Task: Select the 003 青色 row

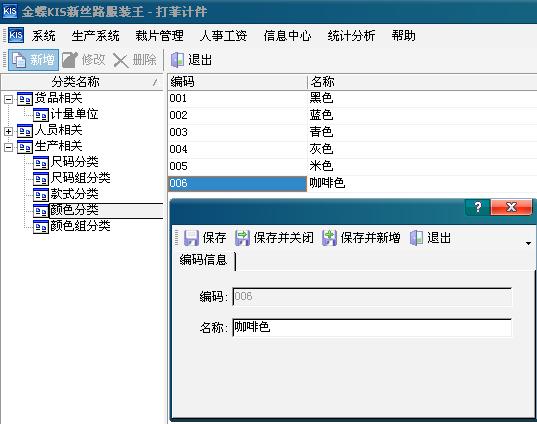Action: pyautogui.click(x=352, y=132)
